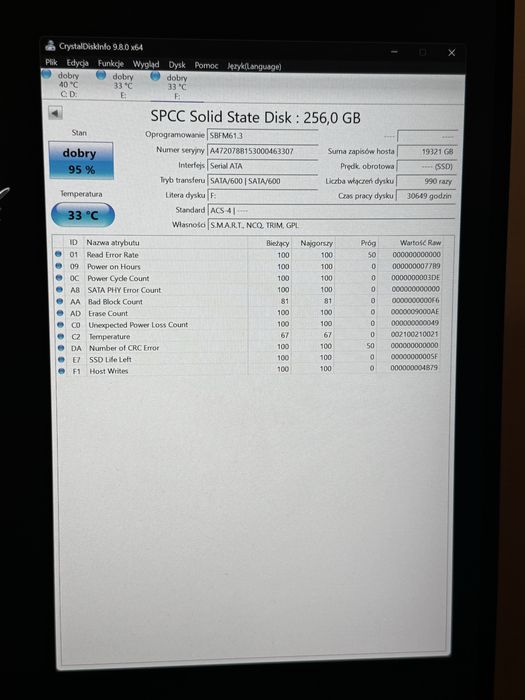525x700 pixels.
Task: Click the Wartość Raw column header
Action: (410, 242)
